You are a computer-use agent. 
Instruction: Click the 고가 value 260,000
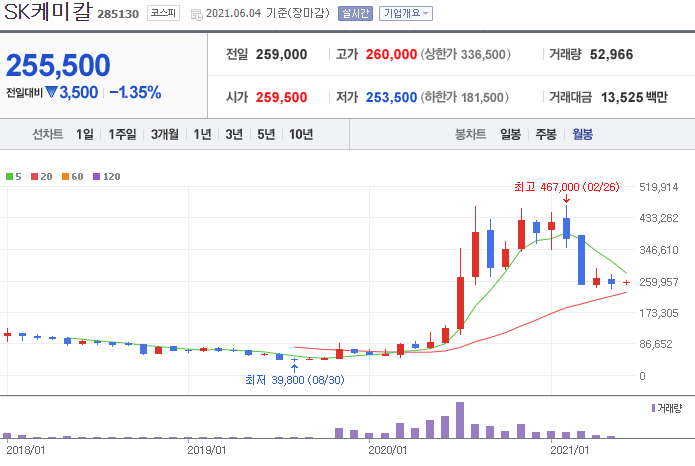coord(391,55)
